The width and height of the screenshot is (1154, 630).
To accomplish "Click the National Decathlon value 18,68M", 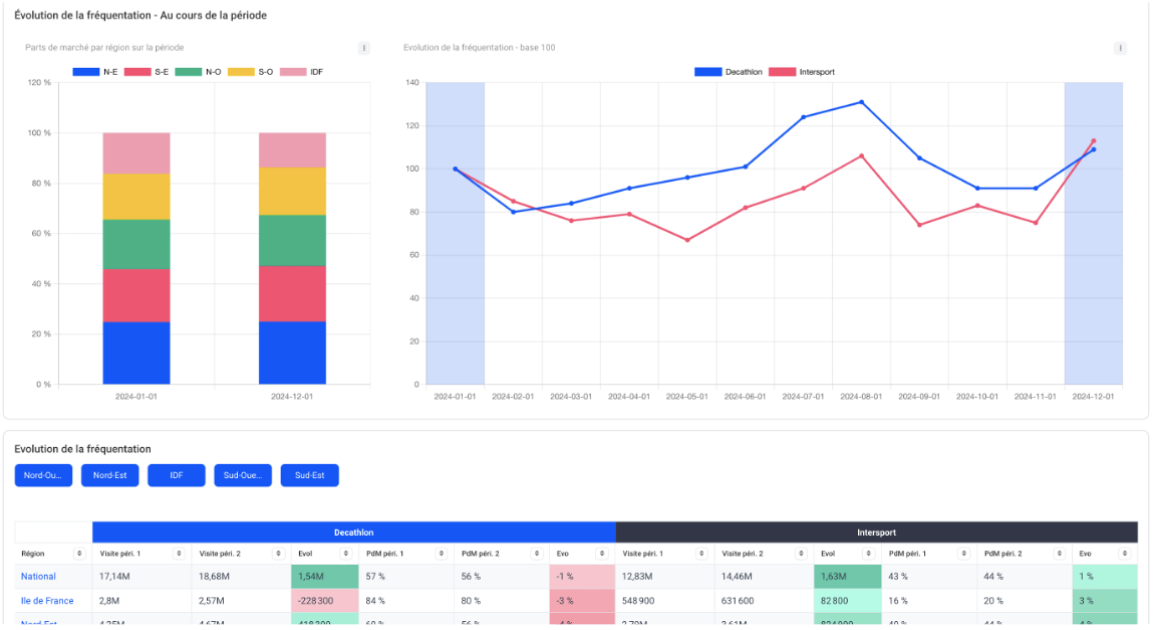I will point(241,576).
